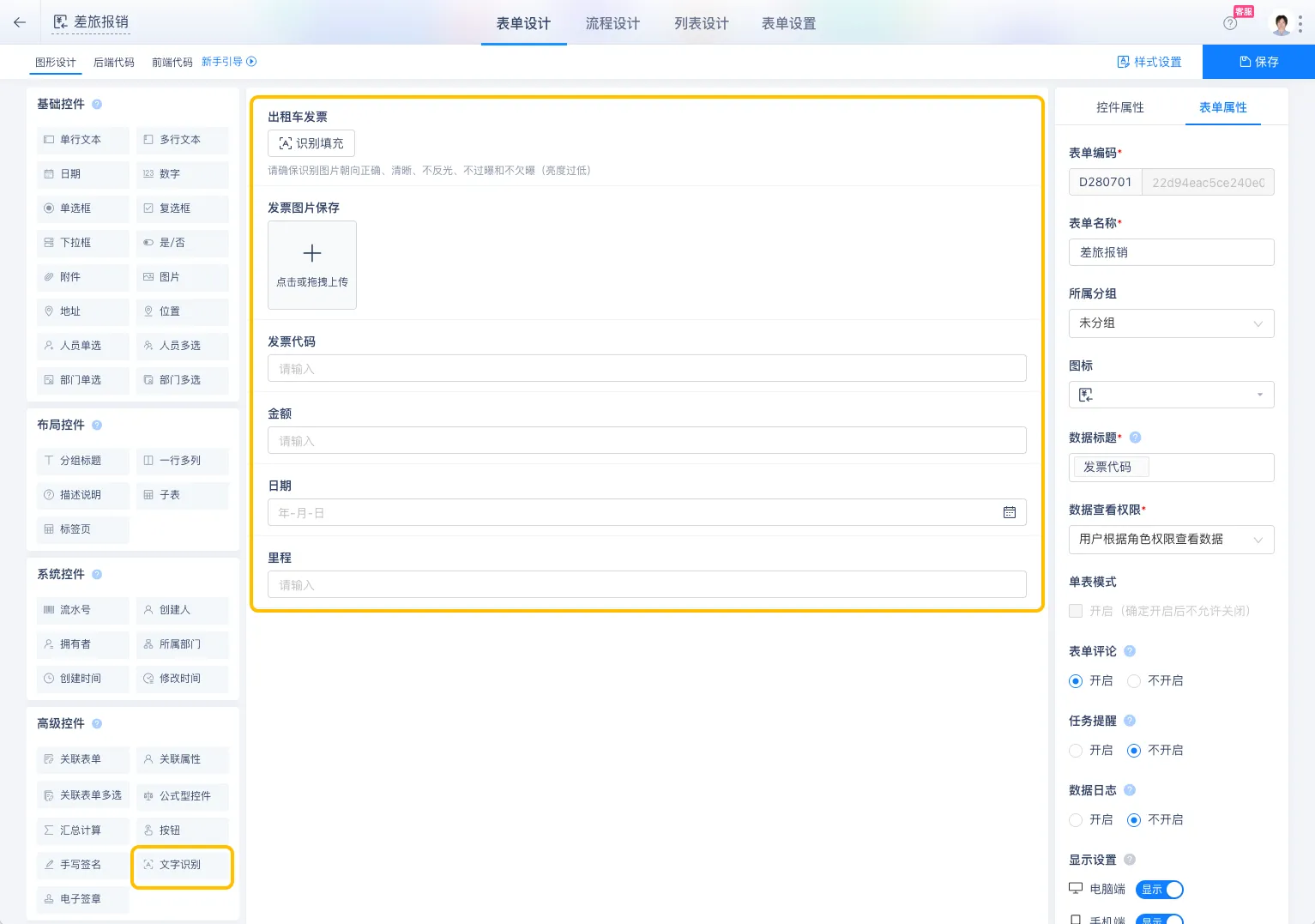Select the 电子签章 control
This screenshot has width=1315, height=924.
point(83,899)
